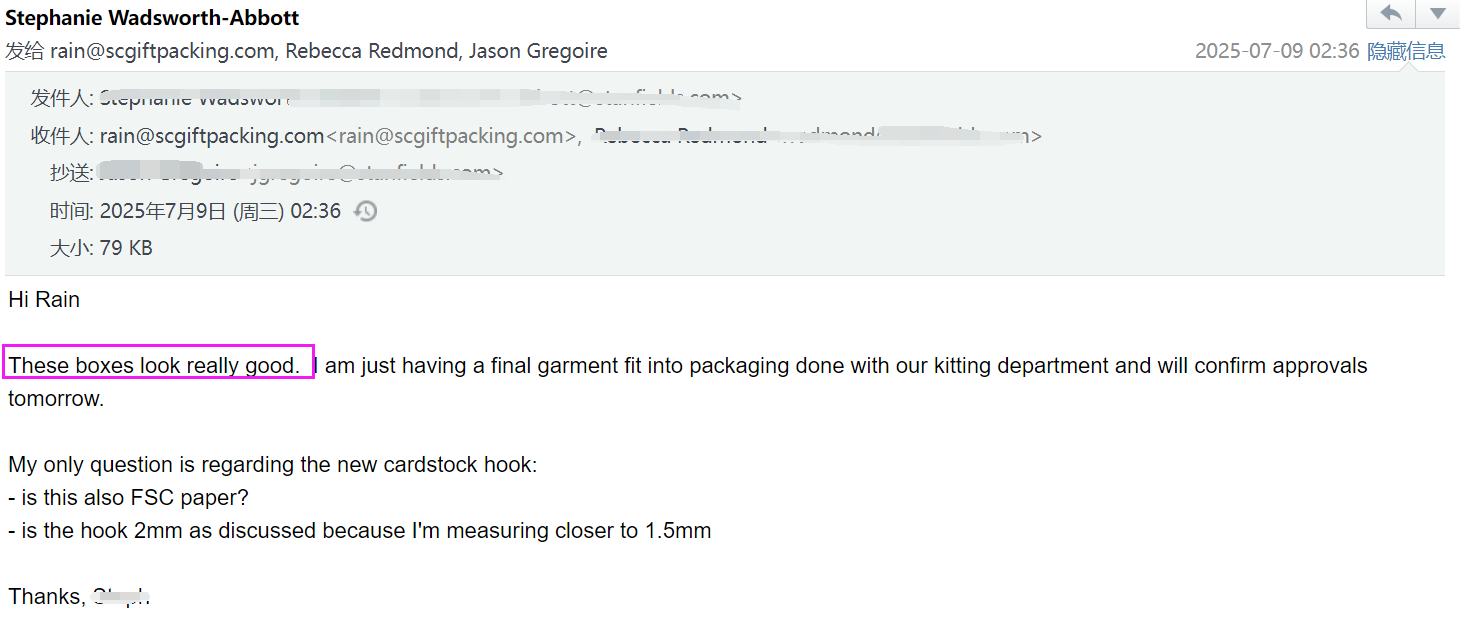This screenshot has height=627, width=1461.
Task: Click the sender name Stephanie Wadsworth-Abbott heading
Action: [x=153, y=18]
